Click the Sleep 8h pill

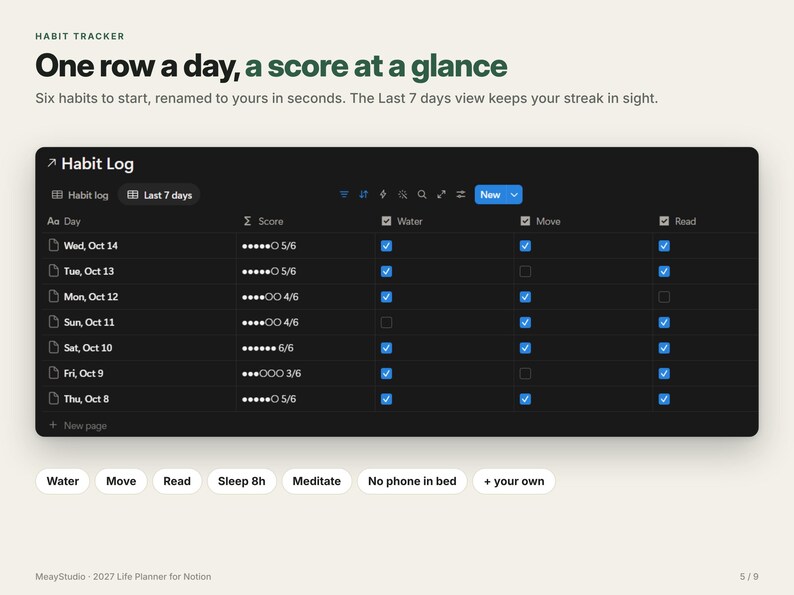pyautogui.click(x=242, y=481)
